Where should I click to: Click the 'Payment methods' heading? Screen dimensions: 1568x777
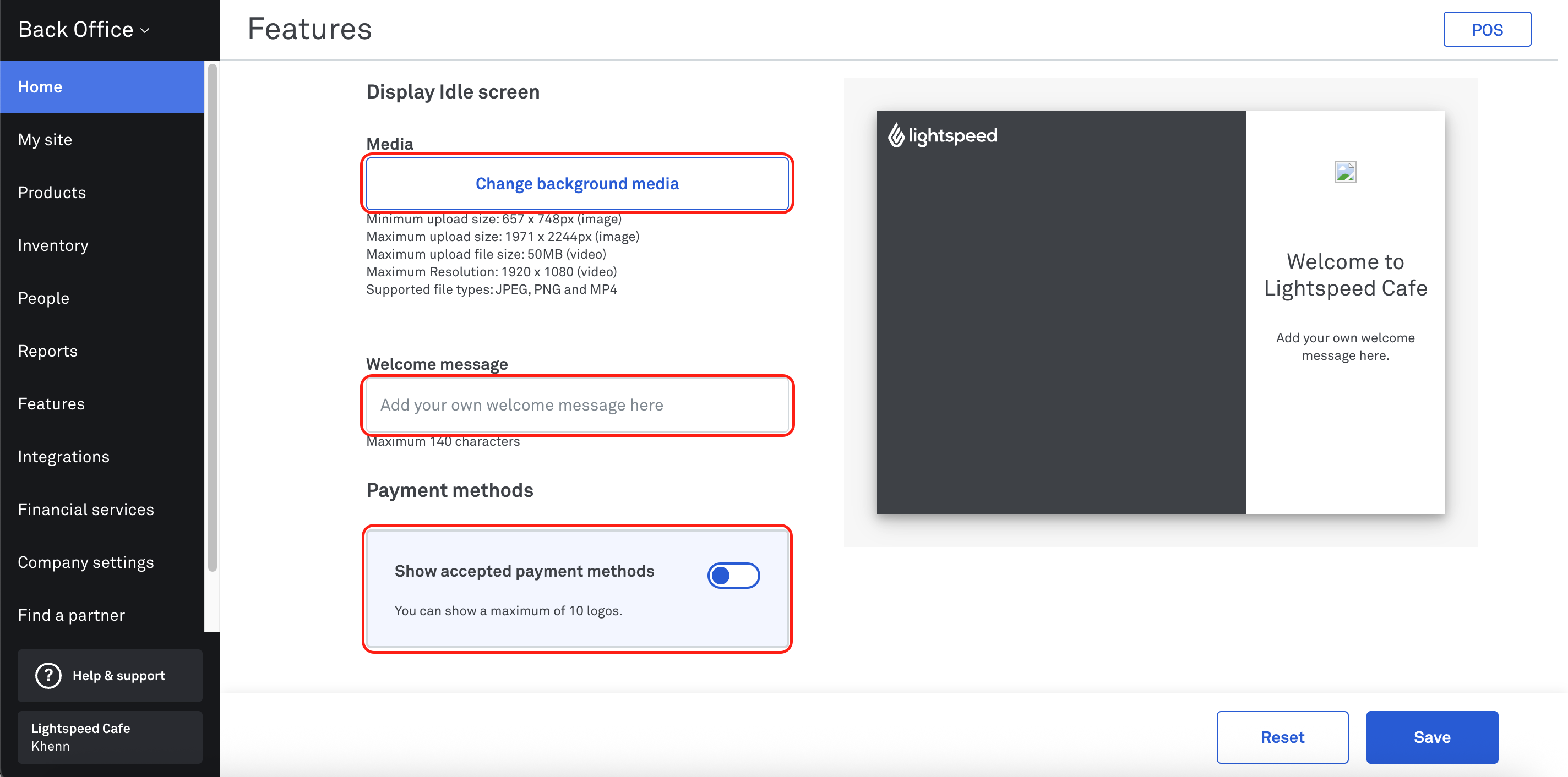(449, 490)
